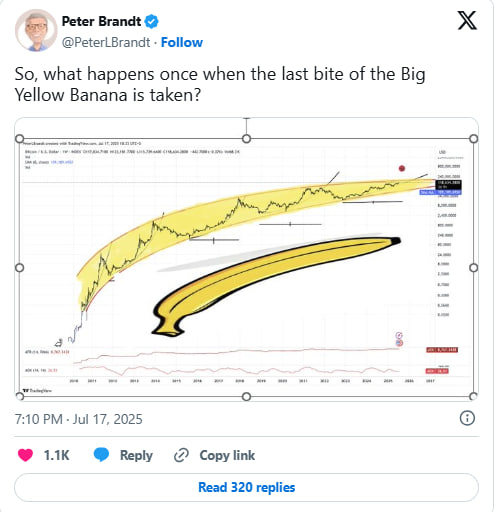The width and height of the screenshot is (494, 512).
Task: Click the blue verified badge
Action: (151, 22)
